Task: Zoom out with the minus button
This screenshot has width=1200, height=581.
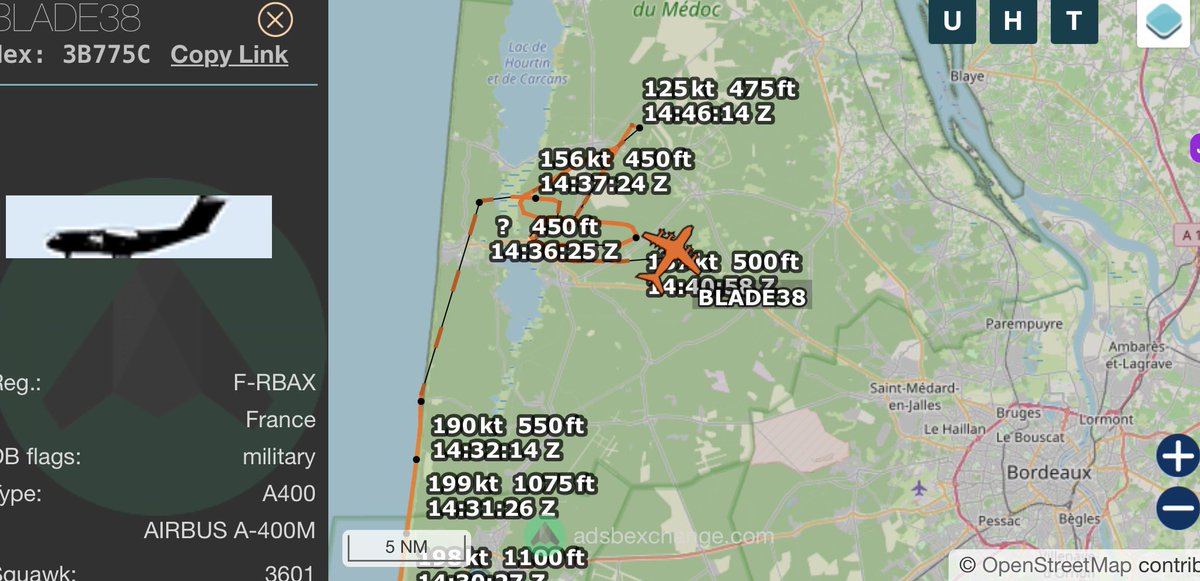Action: 1178,508
